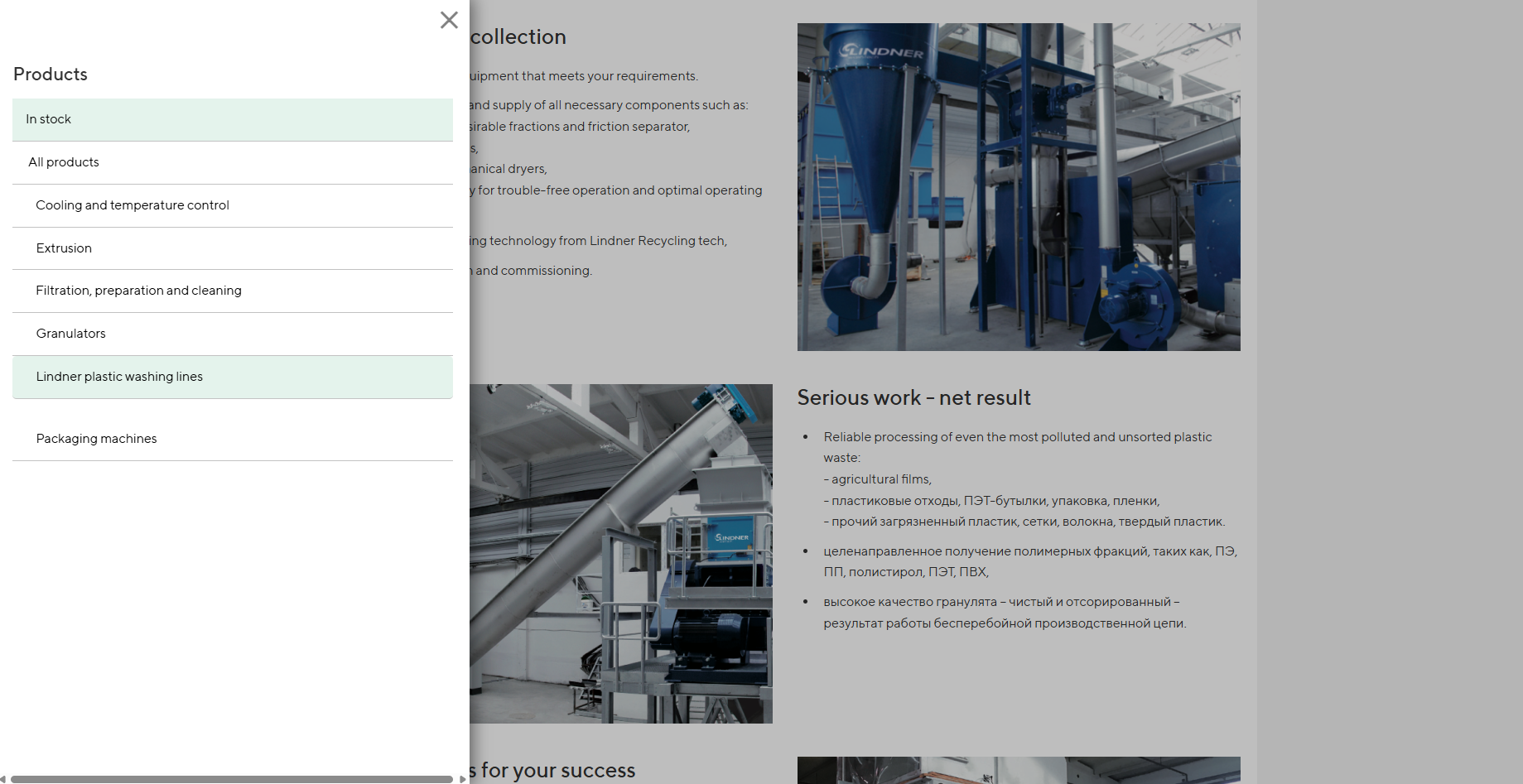The width and height of the screenshot is (1523, 784).
Task: Click the partially visible bottom photo
Action: click(x=1019, y=770)
